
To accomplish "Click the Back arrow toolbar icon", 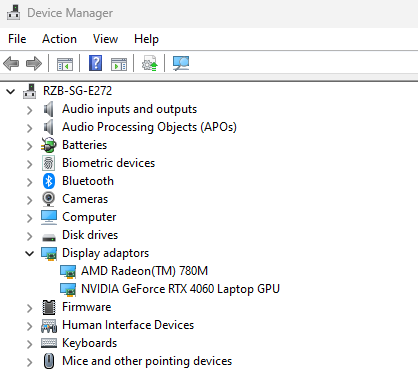I will [x=11, y=63].
